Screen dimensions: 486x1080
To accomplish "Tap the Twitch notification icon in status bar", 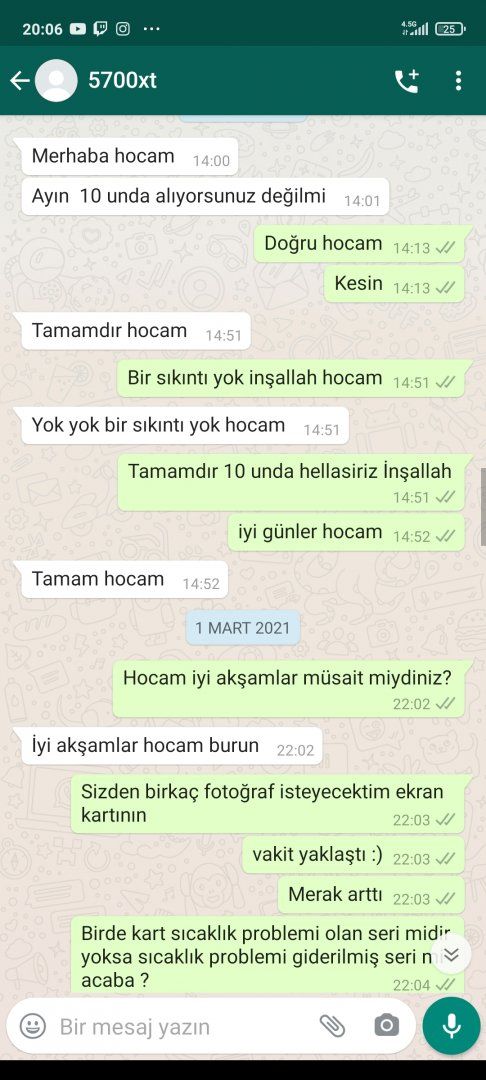I will [101, 29].
